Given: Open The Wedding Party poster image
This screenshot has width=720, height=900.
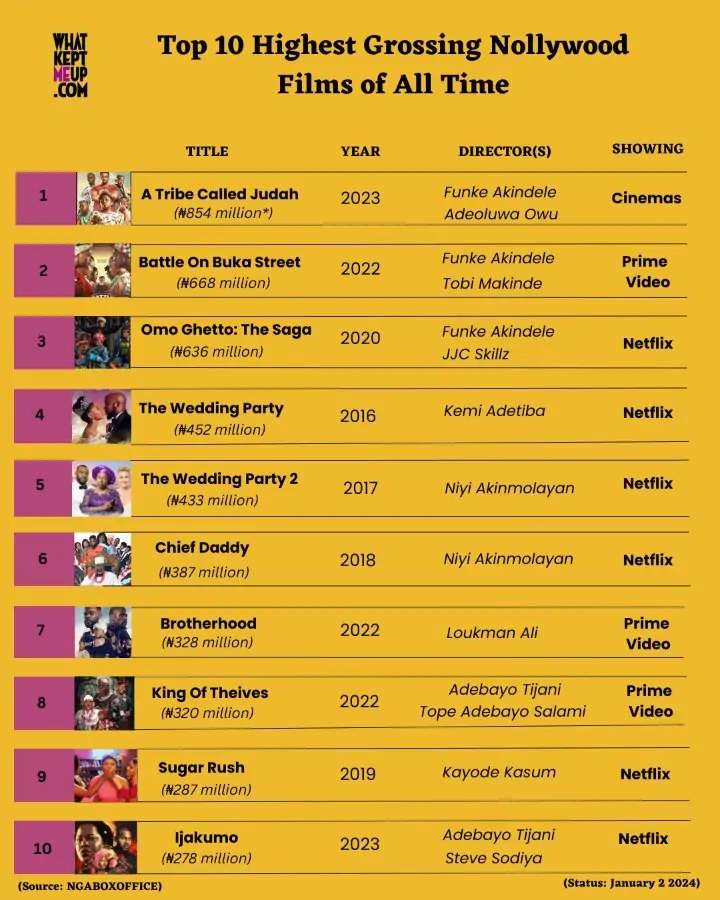Looking at the screenshot, I should [102, 416].
